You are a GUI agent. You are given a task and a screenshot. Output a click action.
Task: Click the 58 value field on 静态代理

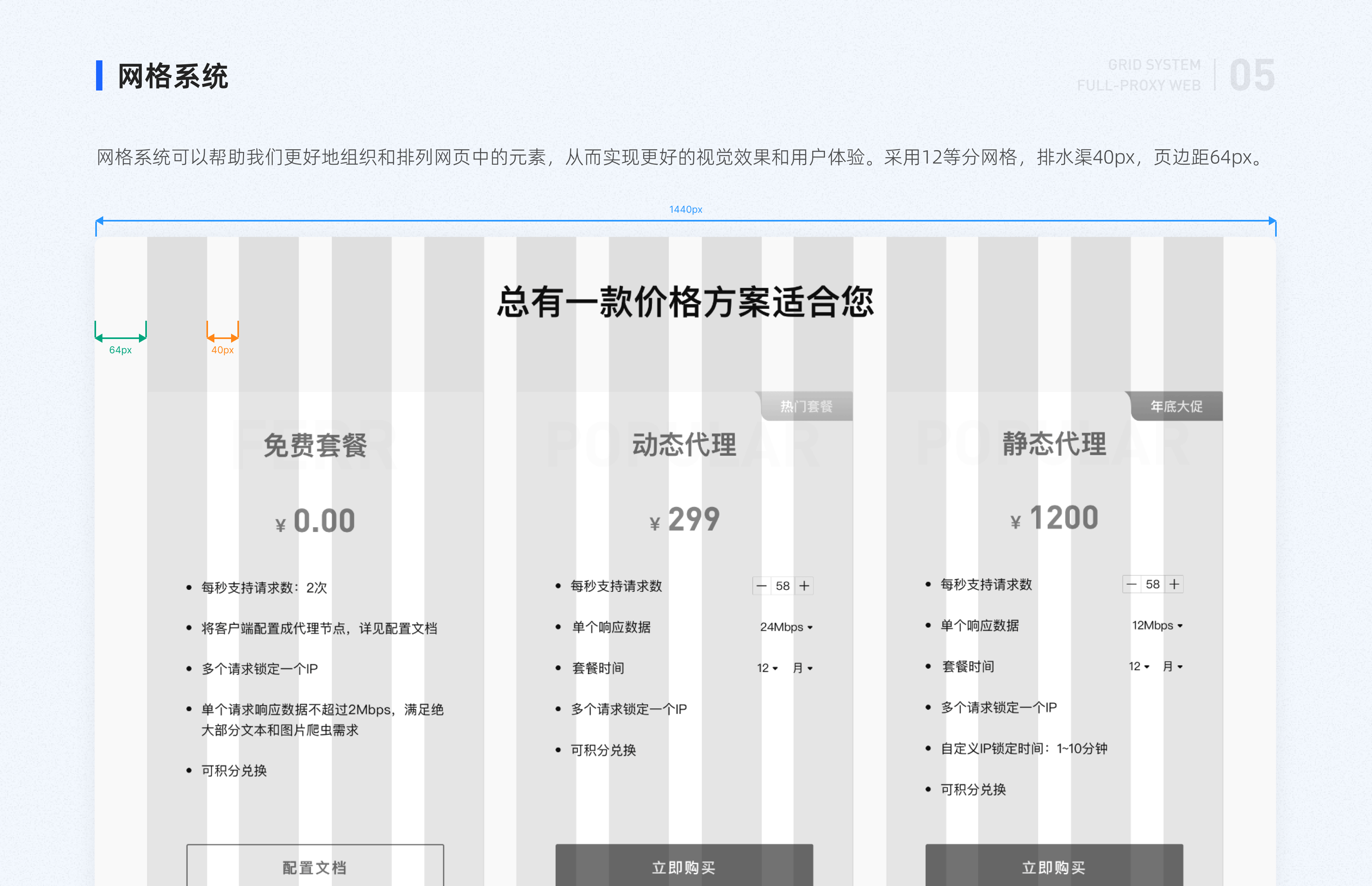coord(1152,584)
